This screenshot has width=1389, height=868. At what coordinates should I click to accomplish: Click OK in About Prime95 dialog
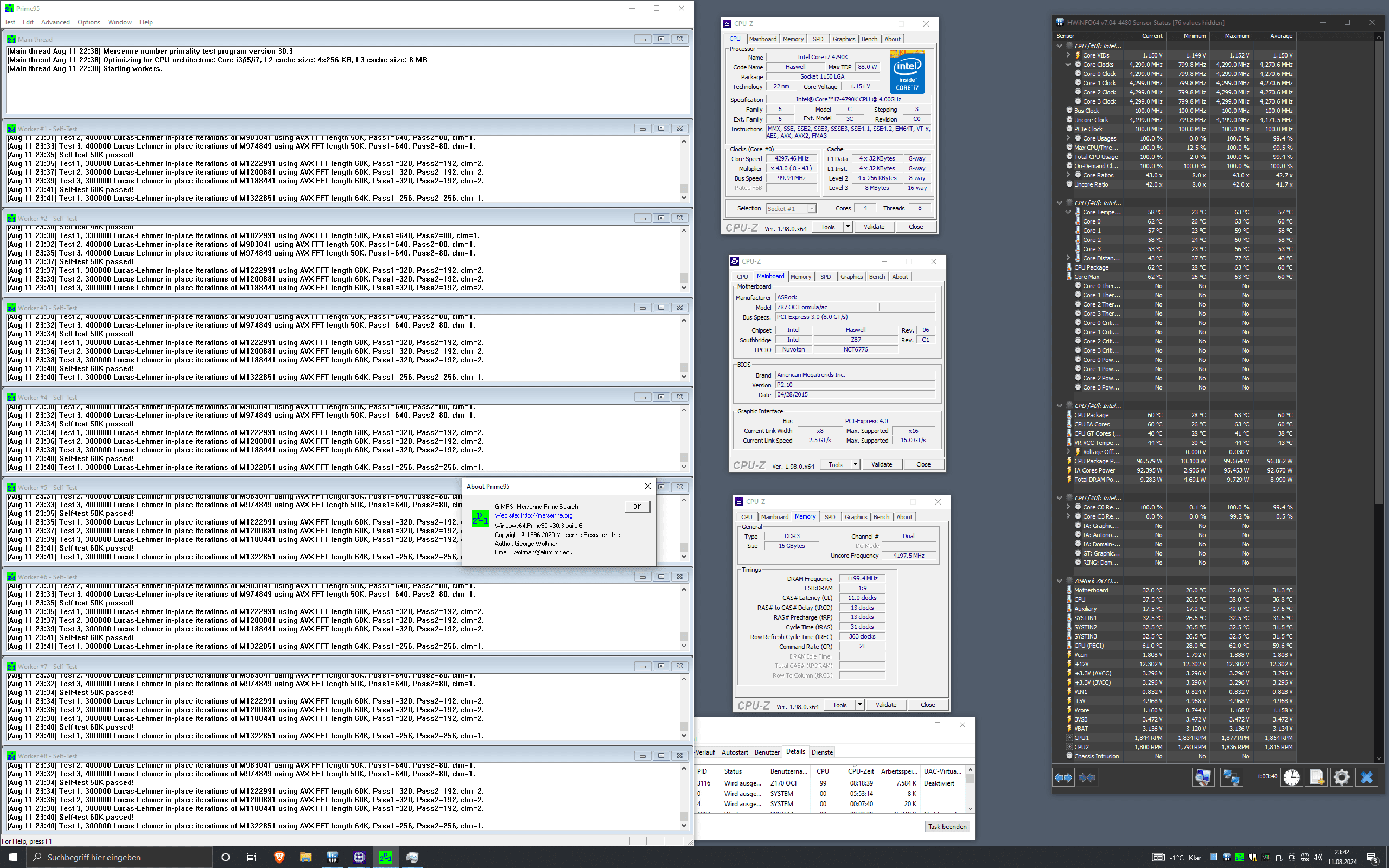(x=636, y=506)
